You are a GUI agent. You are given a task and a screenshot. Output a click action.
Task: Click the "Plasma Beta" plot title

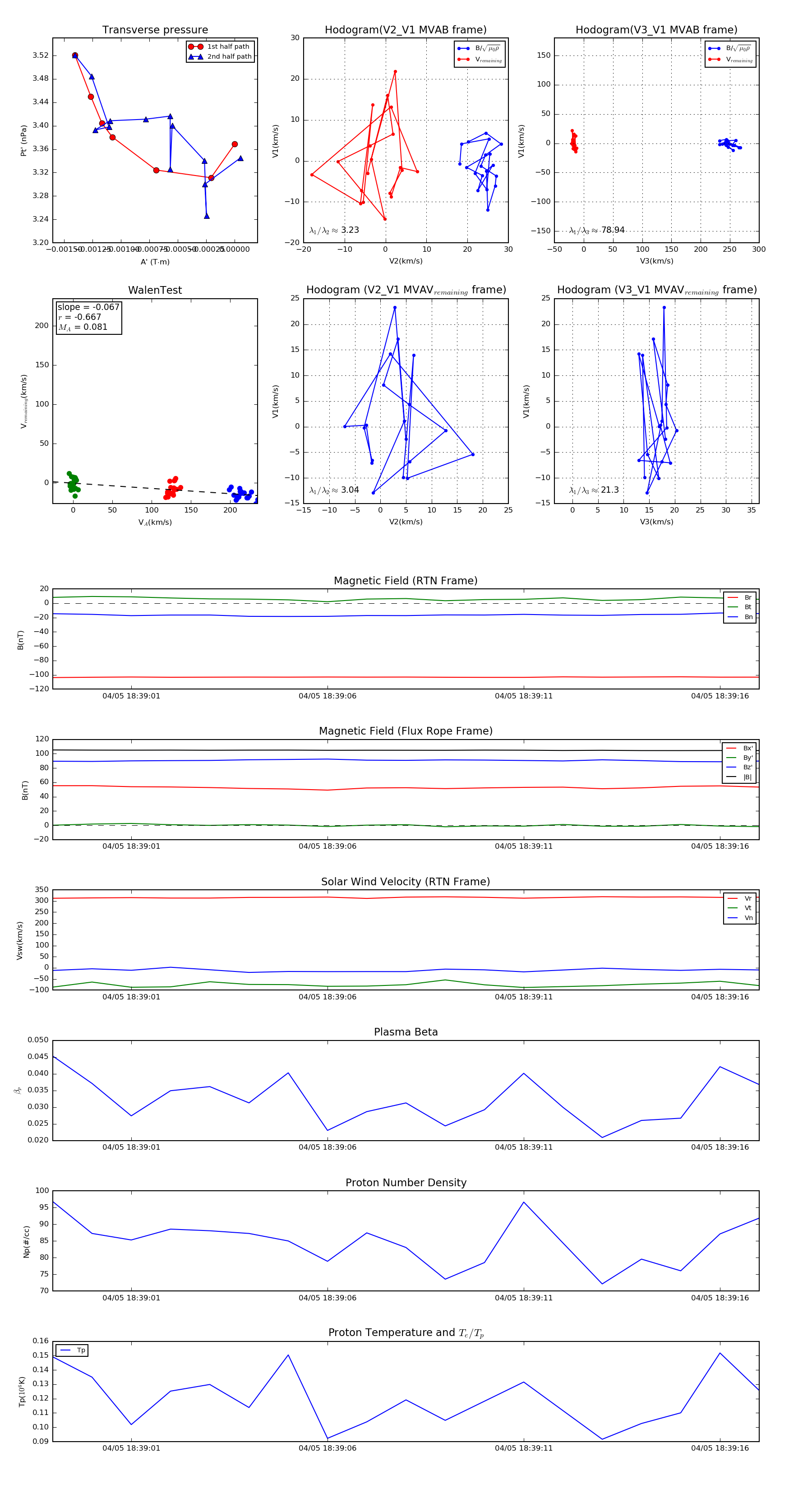coord(406,1032)
